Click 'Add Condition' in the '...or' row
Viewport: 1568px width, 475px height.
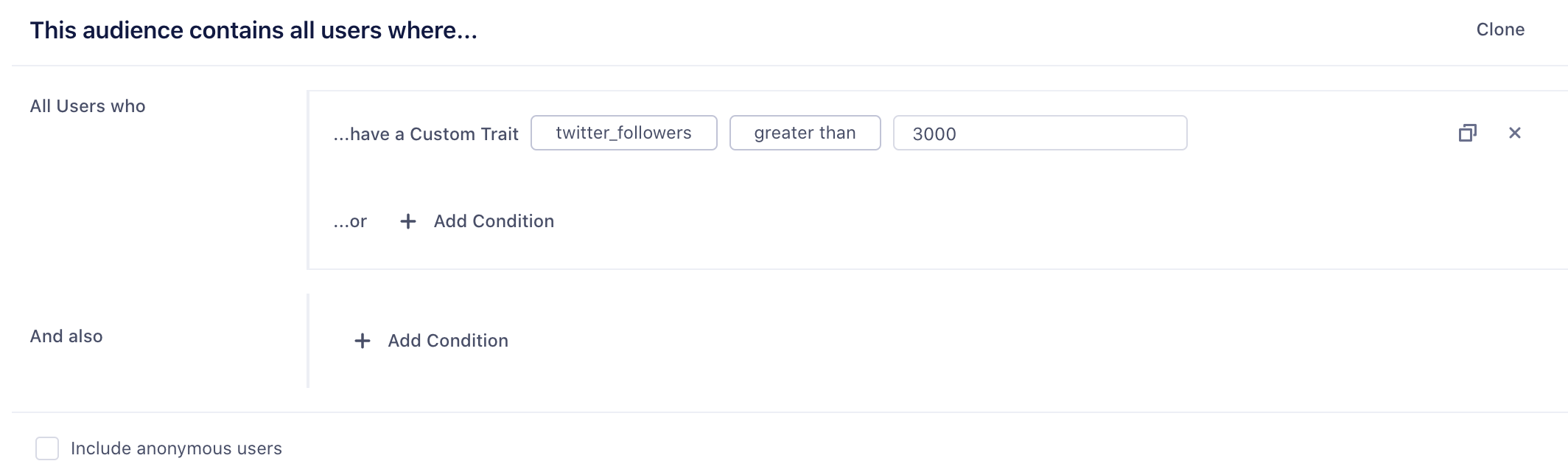click(493, 221)
